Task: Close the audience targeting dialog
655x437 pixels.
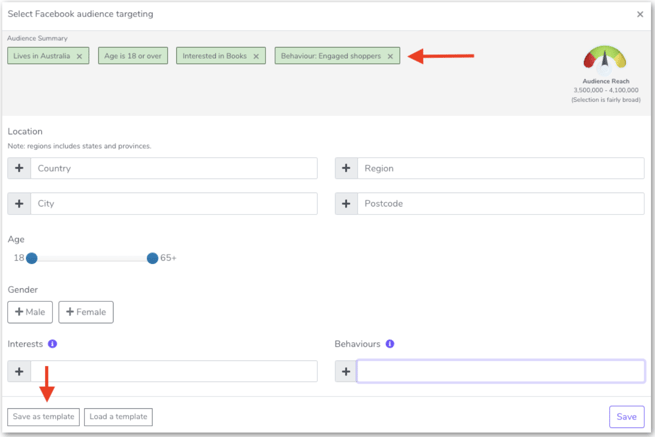Action: 640,14
